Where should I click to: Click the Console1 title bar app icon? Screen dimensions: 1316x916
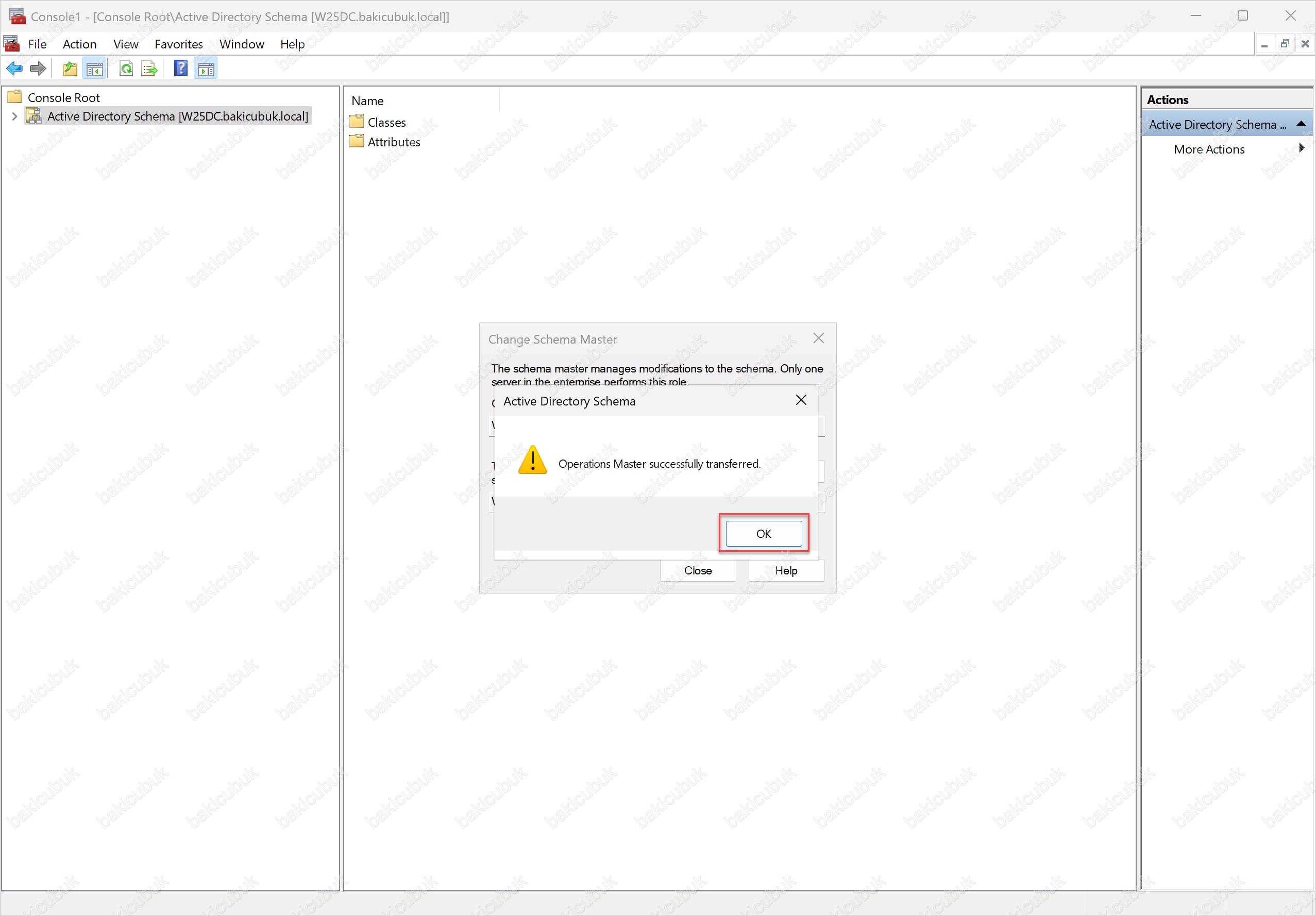[x=17, y=16]
